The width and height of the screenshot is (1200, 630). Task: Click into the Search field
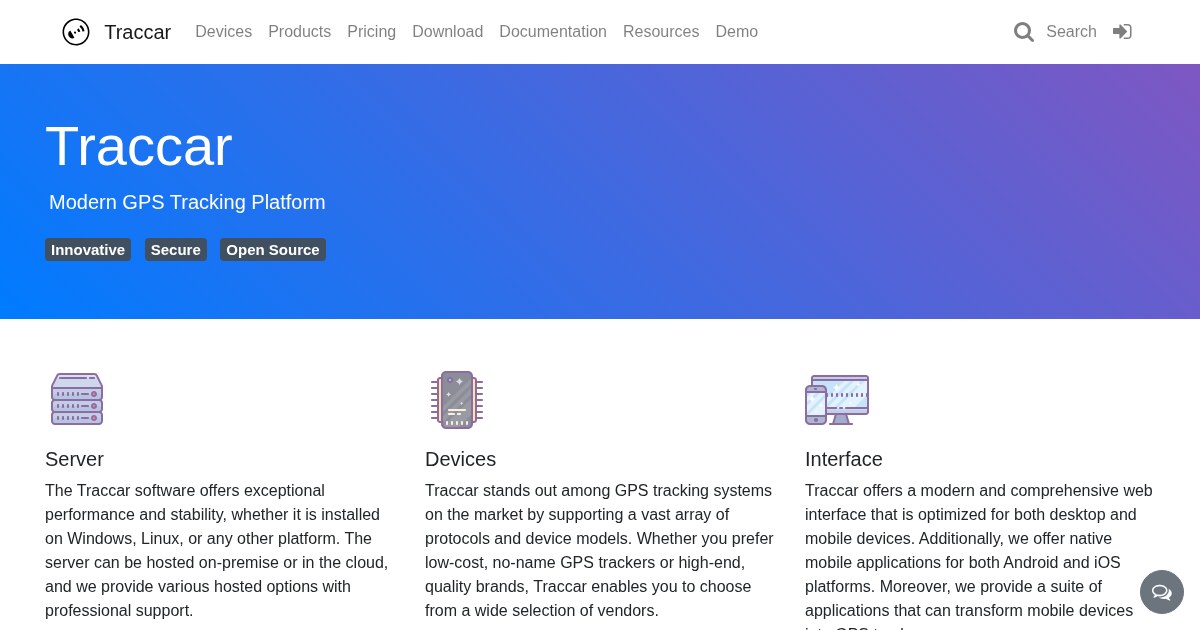[1071, 32]
